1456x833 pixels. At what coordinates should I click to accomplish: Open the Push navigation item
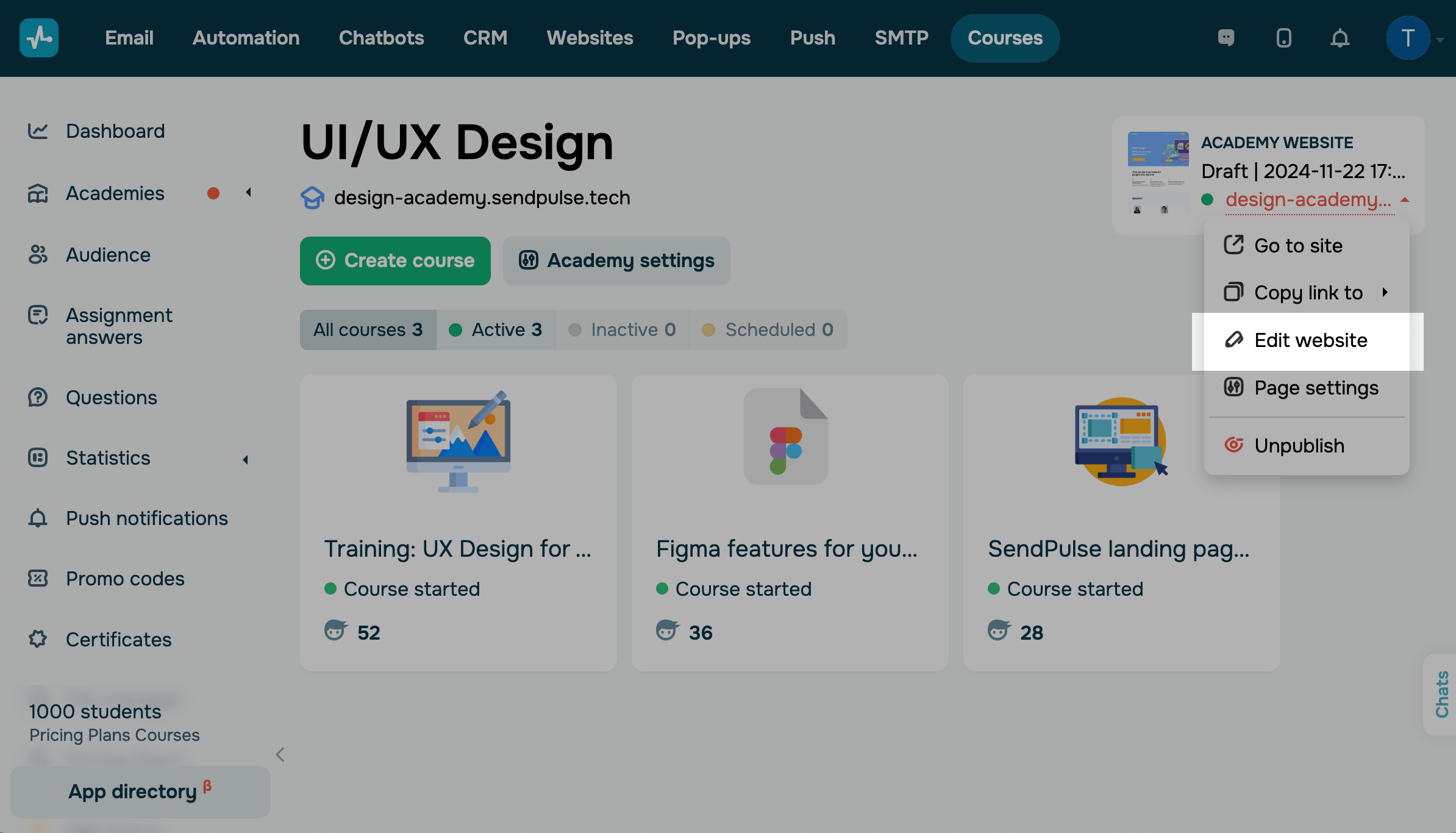(x=813, y=38)
